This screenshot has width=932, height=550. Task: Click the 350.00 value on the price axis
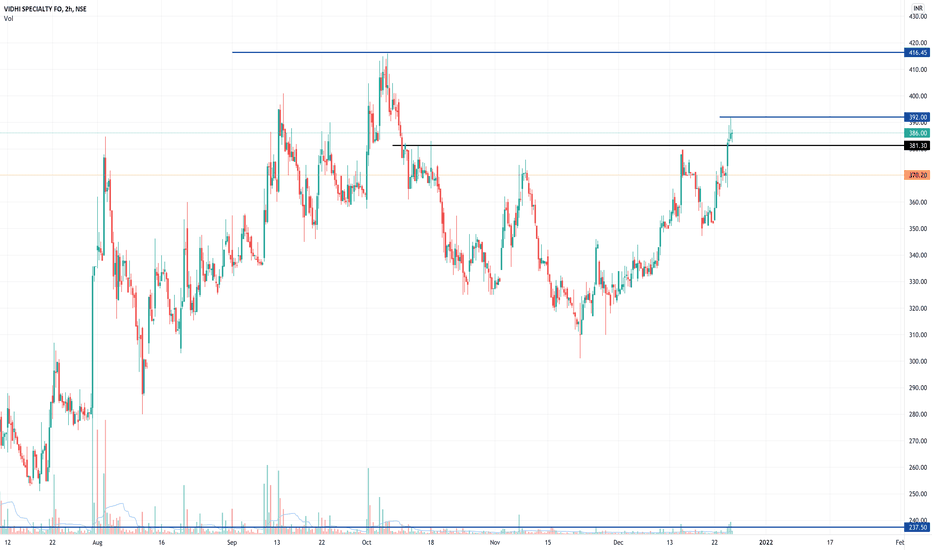[918, 229]
